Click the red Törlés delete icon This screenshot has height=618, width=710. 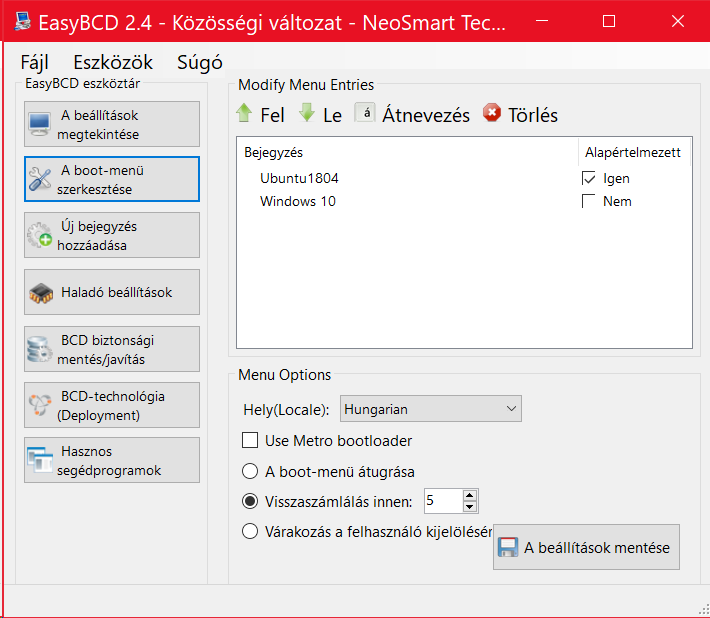pos(492,113)
